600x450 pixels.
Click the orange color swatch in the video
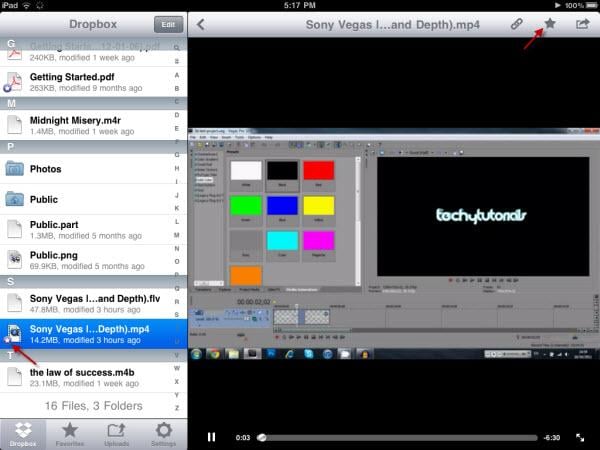[246, 276]
